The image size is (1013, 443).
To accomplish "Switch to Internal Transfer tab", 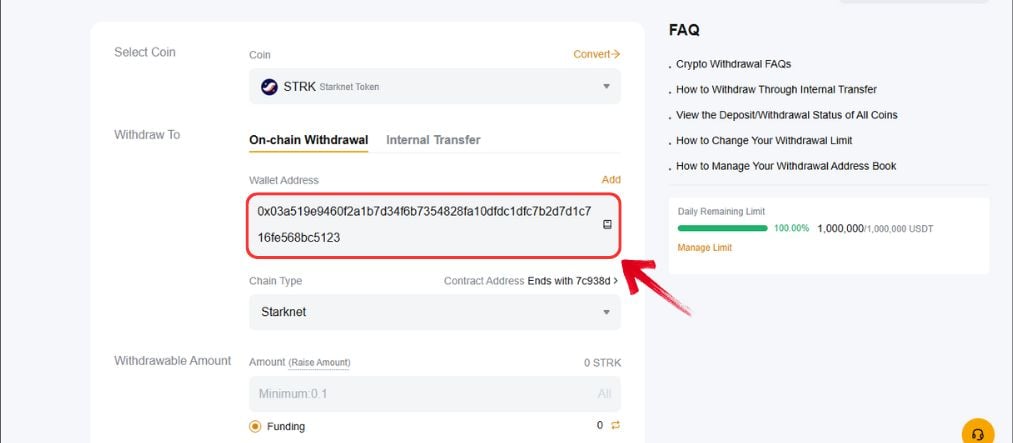I will [433, 140].
